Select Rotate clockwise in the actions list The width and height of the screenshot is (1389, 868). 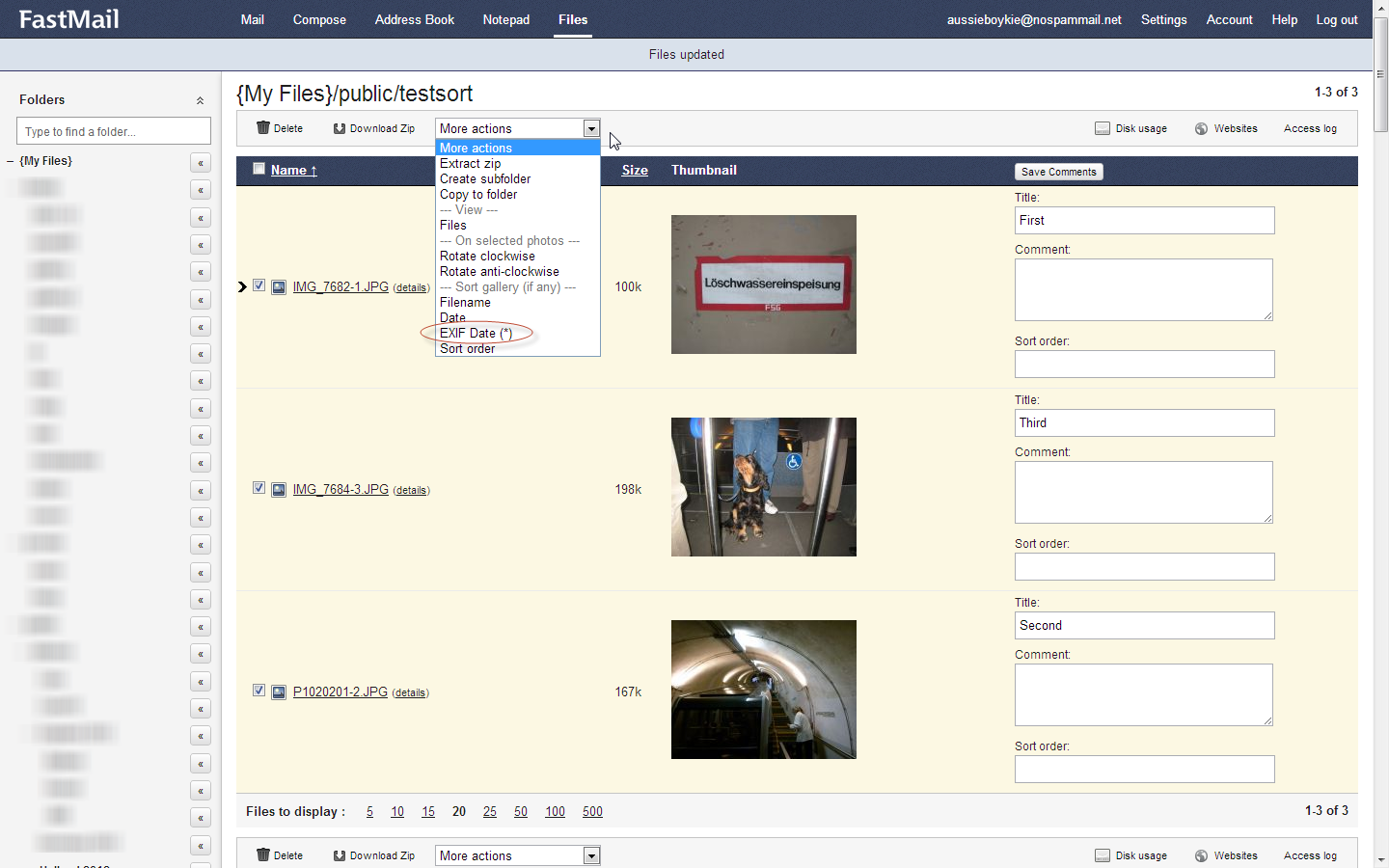coord(487,256)
